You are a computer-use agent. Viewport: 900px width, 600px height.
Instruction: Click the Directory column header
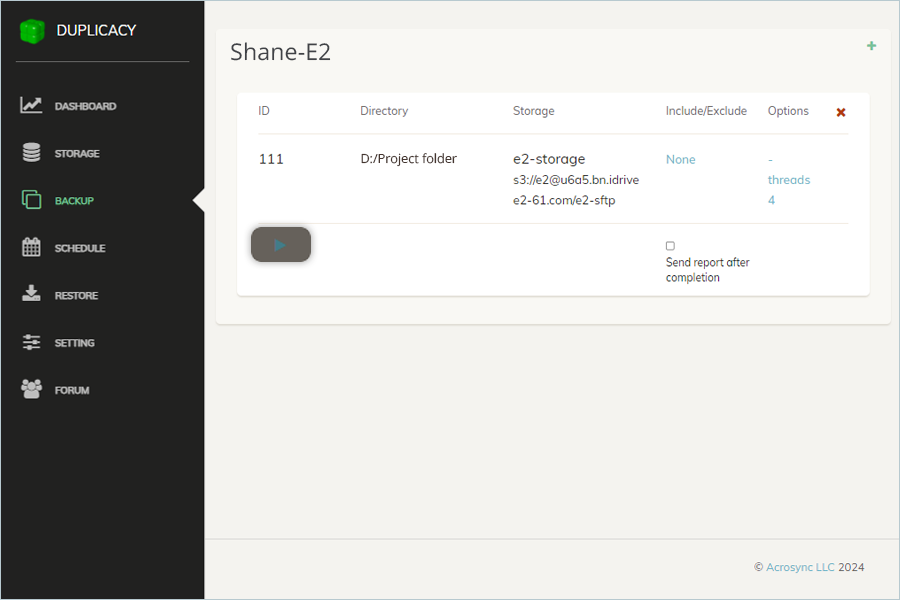click(x=384, y=111)
